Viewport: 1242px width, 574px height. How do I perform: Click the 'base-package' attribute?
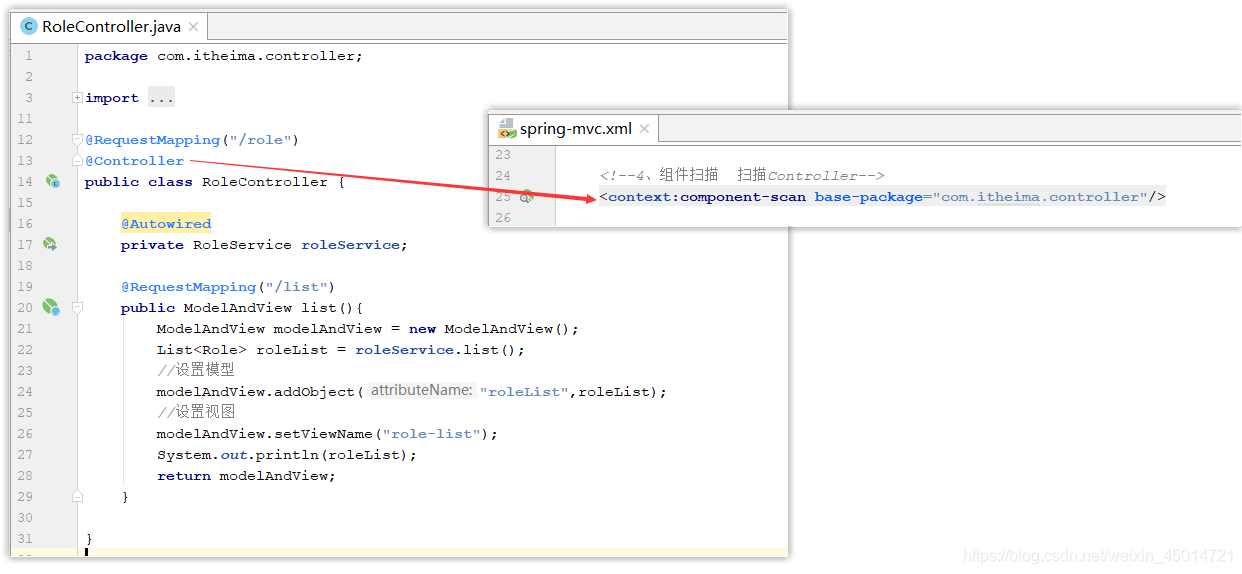(x=869, y=197)
